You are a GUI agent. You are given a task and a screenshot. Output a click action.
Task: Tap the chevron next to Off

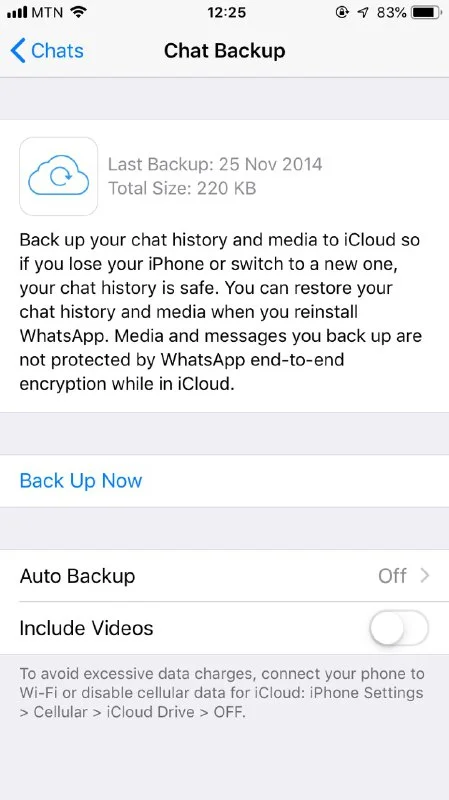click(425, 576)
